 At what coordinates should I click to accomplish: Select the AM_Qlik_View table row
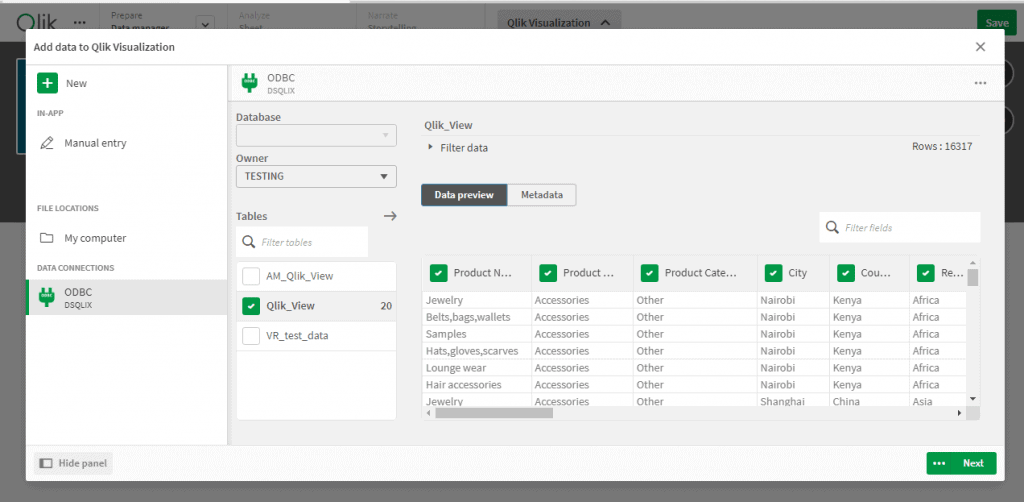point(316,276)
